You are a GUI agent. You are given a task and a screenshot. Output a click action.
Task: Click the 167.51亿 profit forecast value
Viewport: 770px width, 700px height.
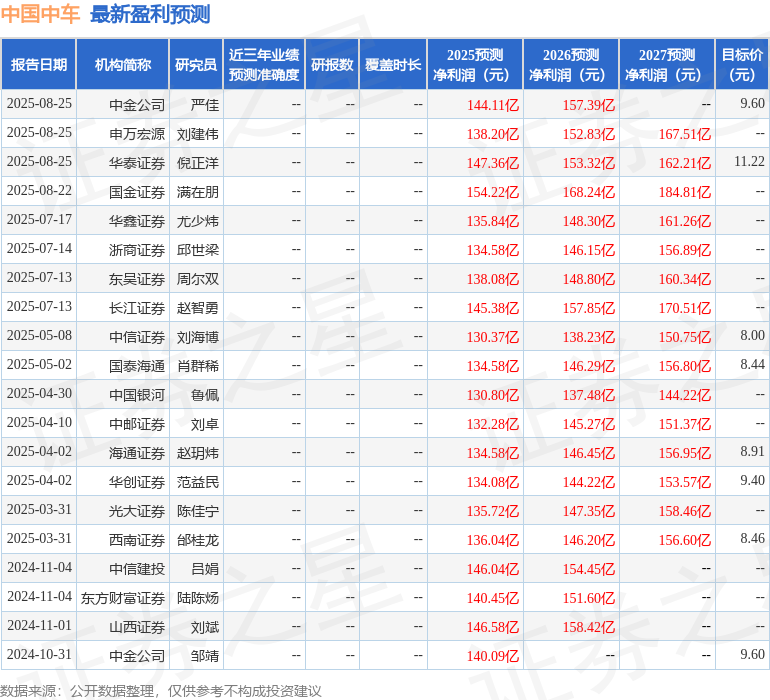pos(685,134)
